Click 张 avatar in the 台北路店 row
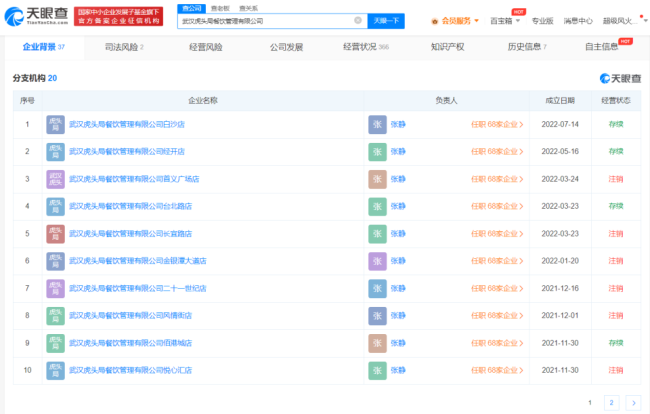 click(377, 206)
